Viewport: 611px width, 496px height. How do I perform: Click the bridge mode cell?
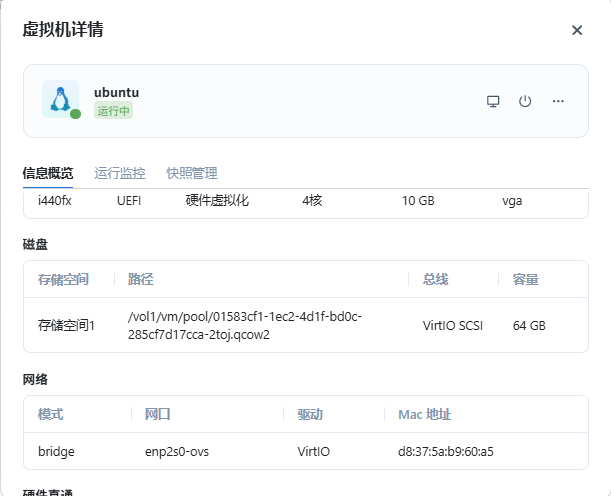coord(56,452)
